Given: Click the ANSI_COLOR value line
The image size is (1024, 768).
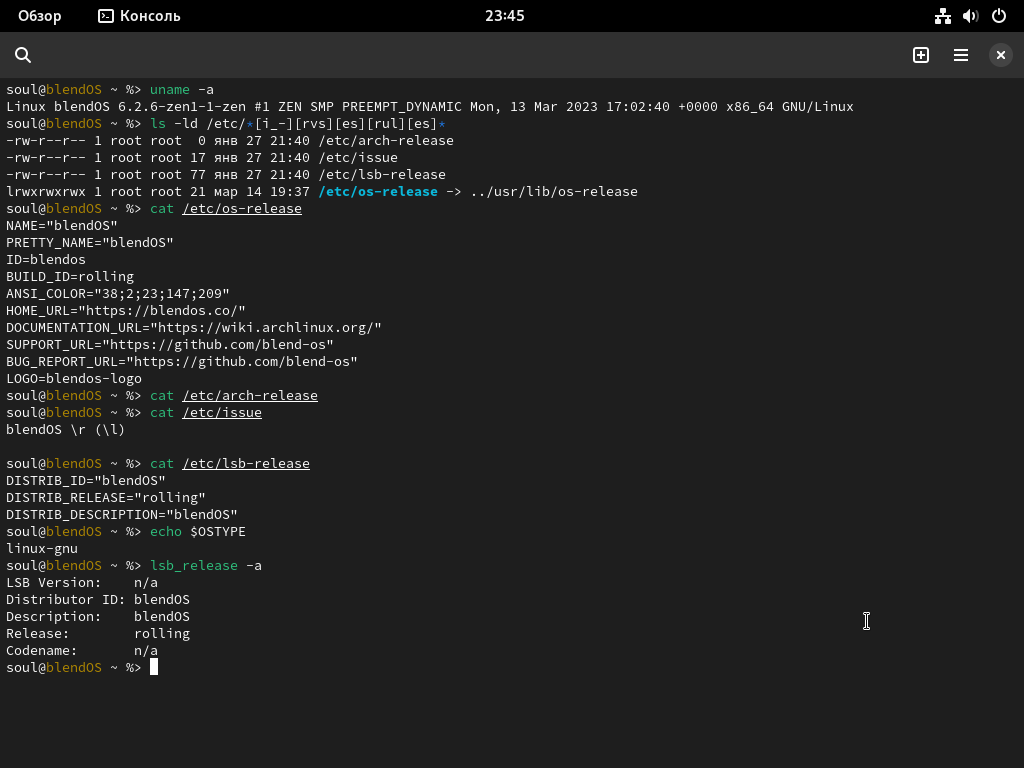Looking at the screenshot, I should (x=118, y=293).
